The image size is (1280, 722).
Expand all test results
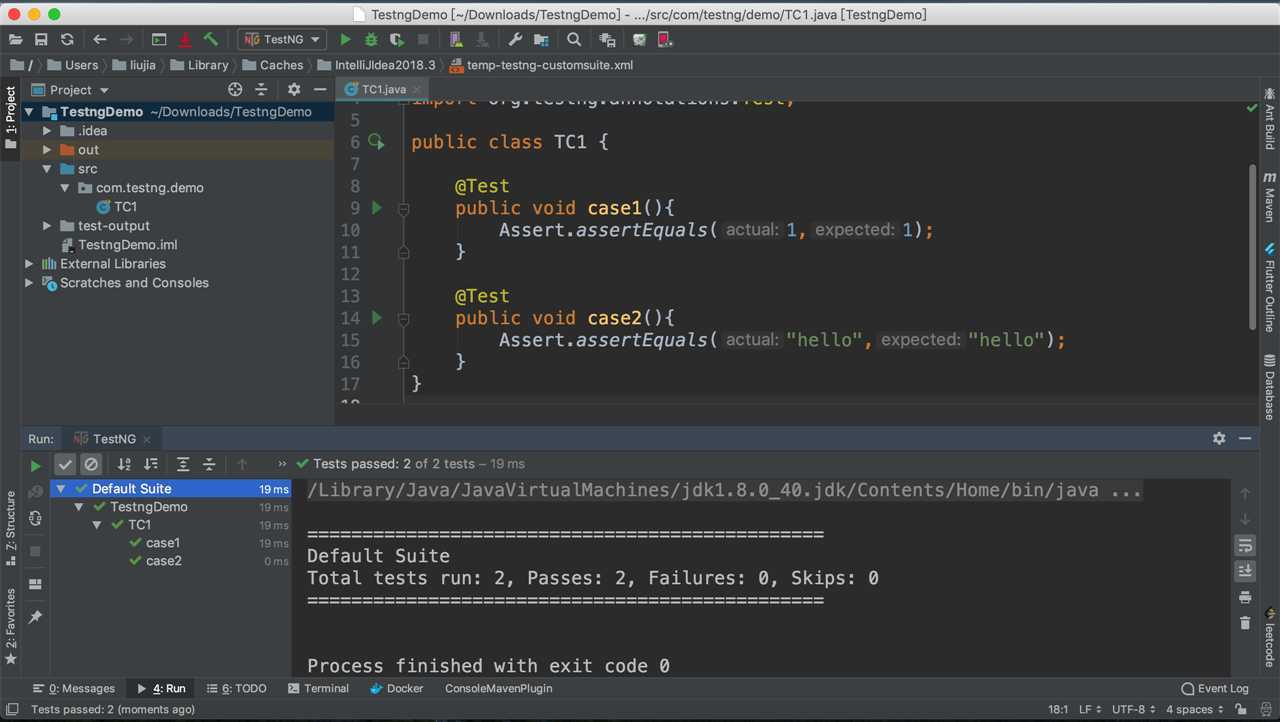183,464
